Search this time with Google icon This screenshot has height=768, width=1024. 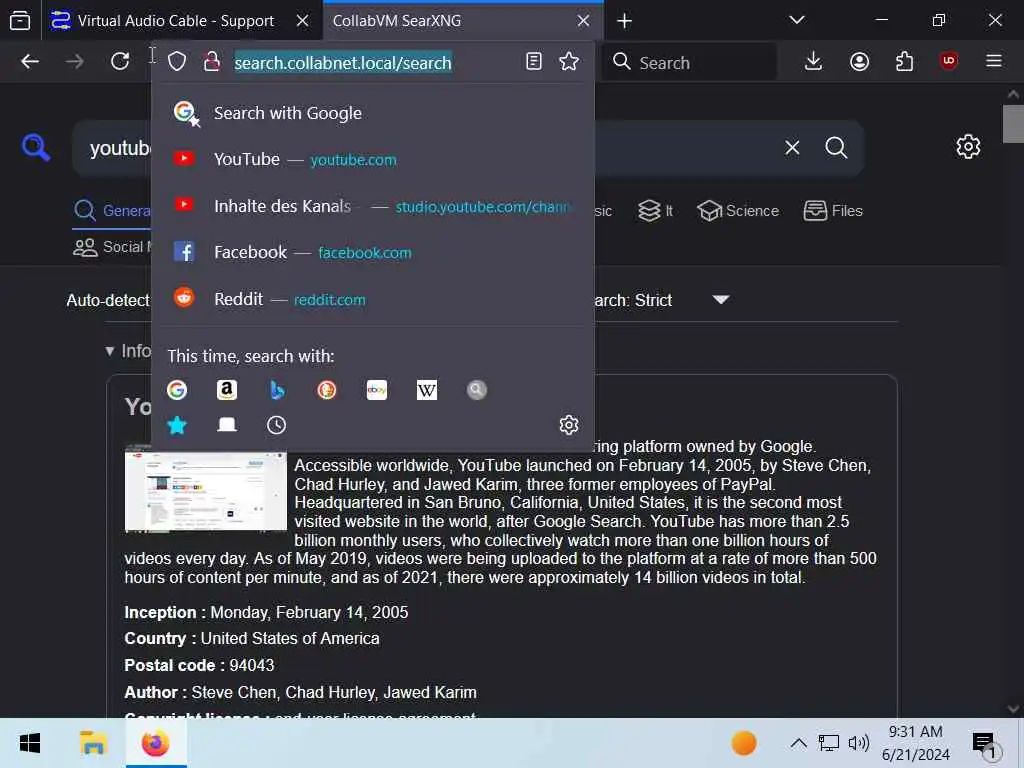click(x=177, y=390)
